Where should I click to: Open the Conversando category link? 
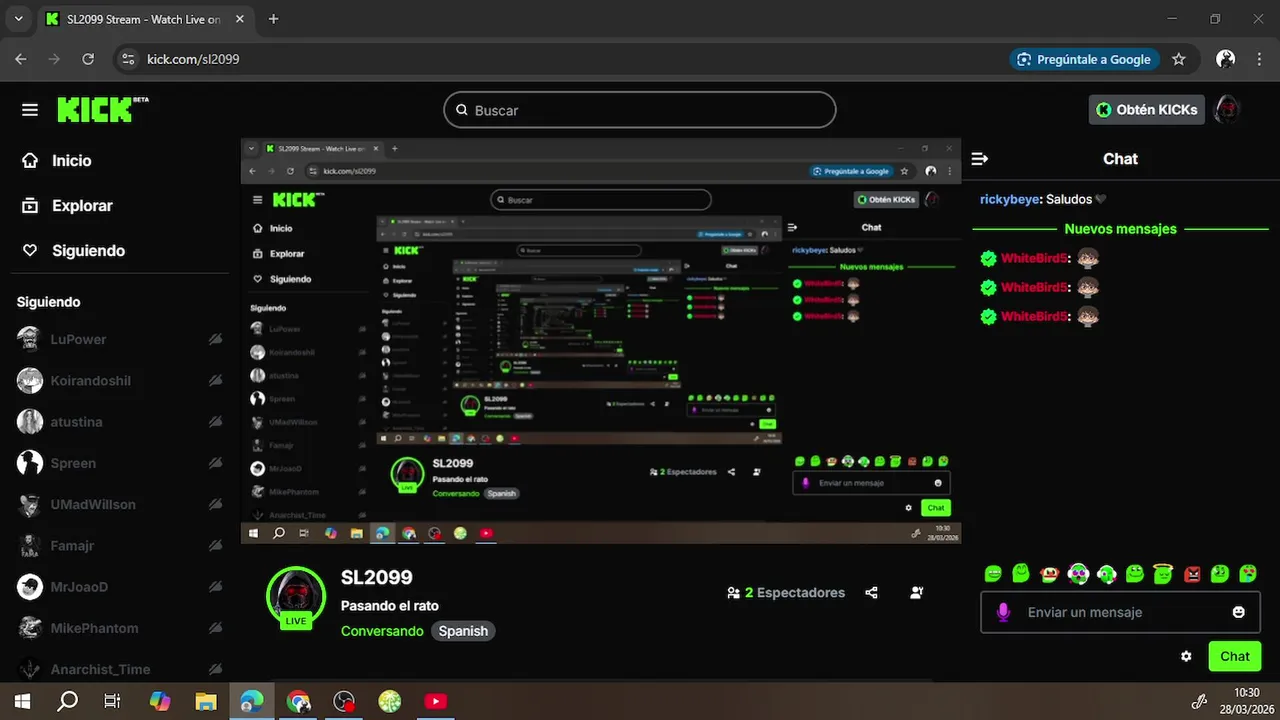point(382,631)
